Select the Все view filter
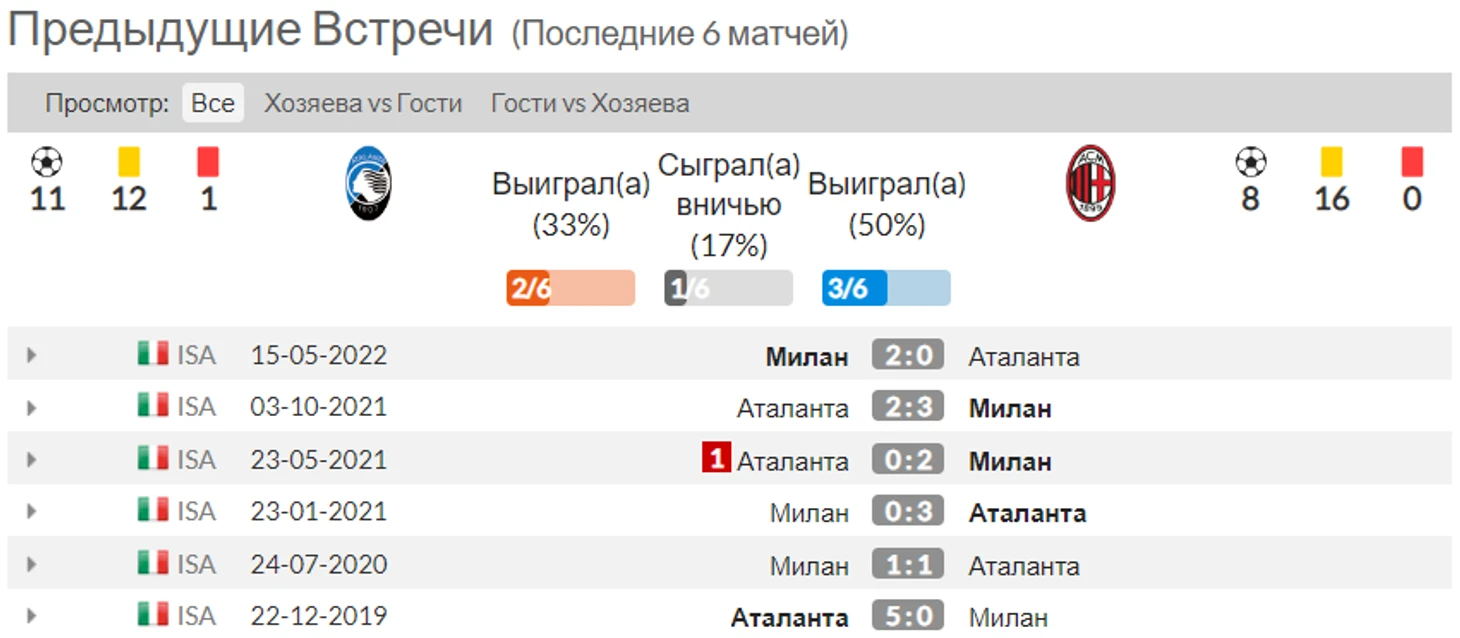Viewport: 1460px width, 638px height. tap(213, 103)
